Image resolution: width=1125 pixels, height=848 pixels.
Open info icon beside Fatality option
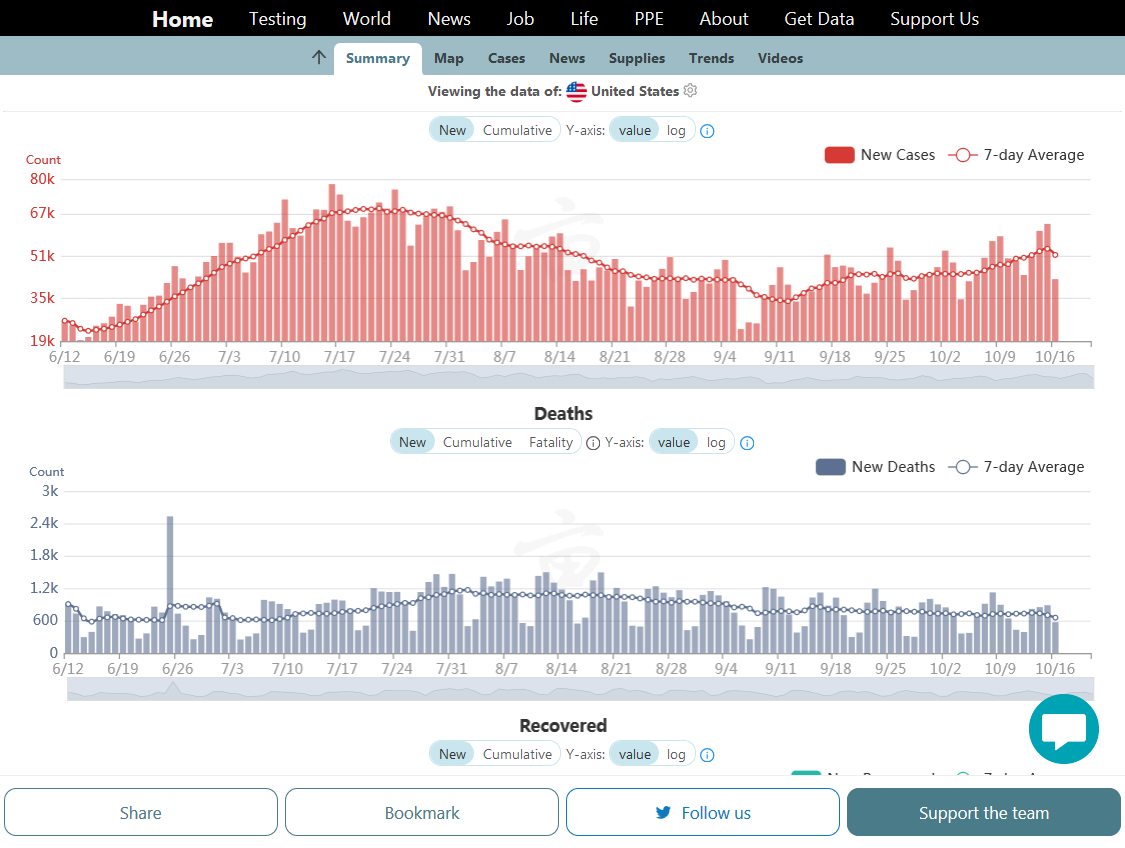[593, 443]
